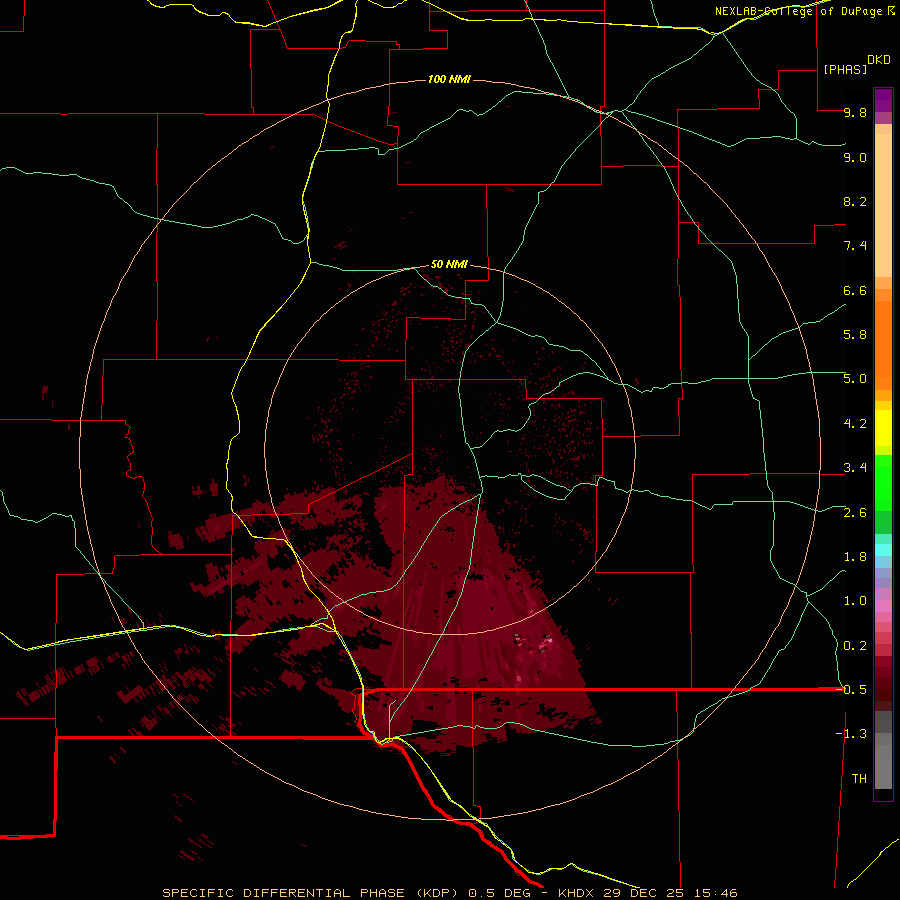Click the 7.4 value on the scale
This screenshot has width=900, height=900.
click(x=855, y=246)
